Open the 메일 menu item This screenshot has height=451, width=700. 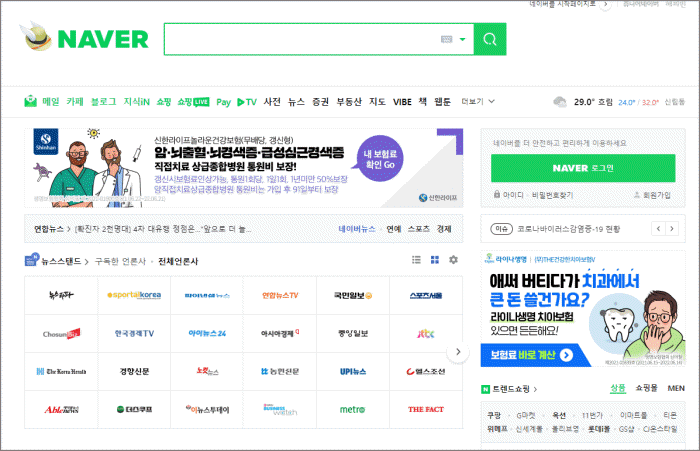pos(50,101)
